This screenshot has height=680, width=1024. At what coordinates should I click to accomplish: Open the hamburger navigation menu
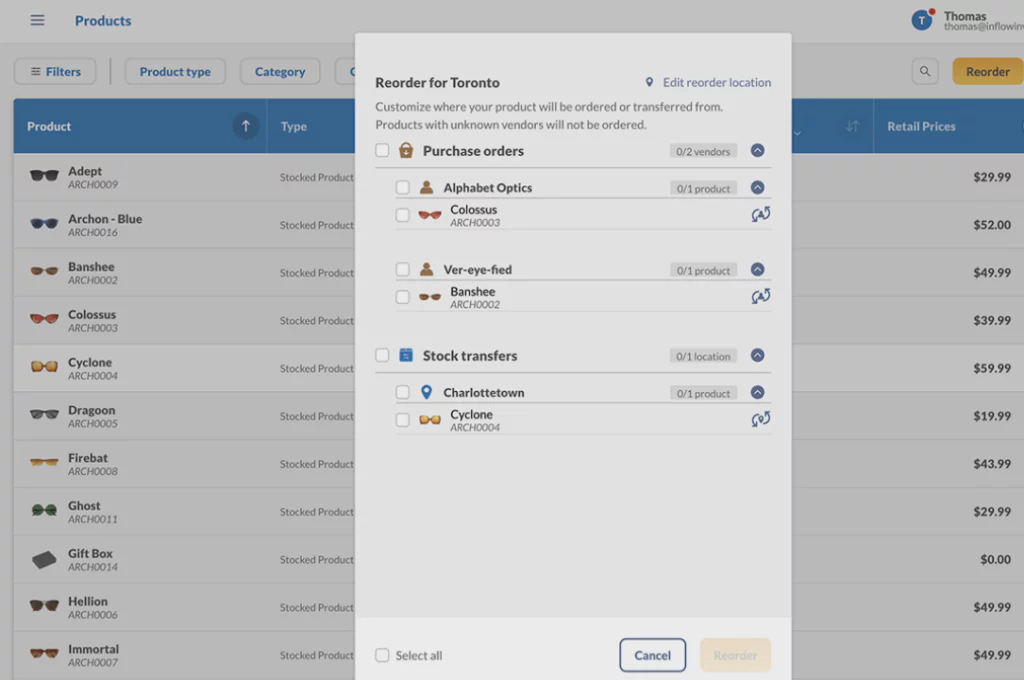pyautogui.click(x=37, y=21)
